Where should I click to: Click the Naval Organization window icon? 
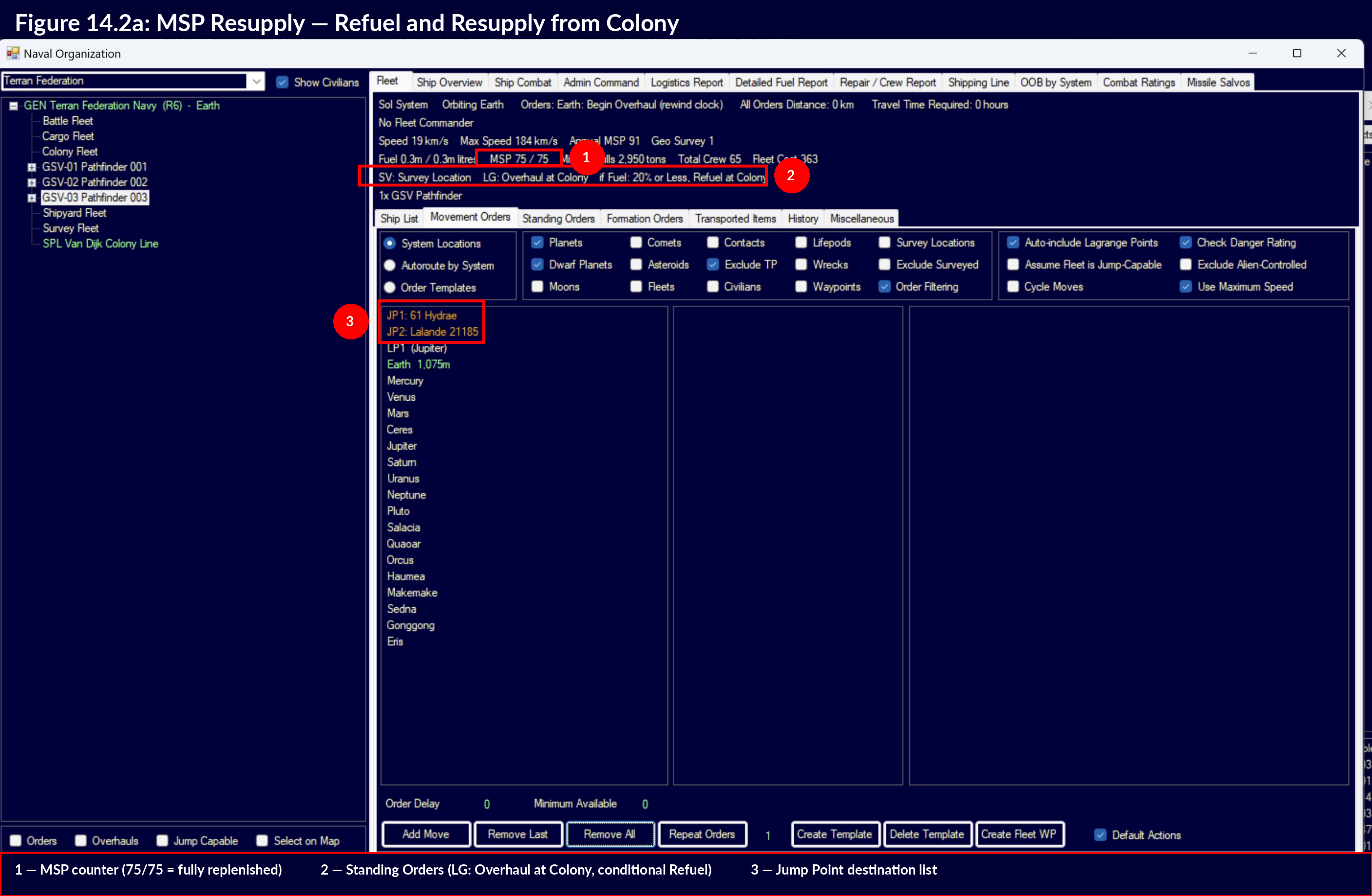[13, 54]
